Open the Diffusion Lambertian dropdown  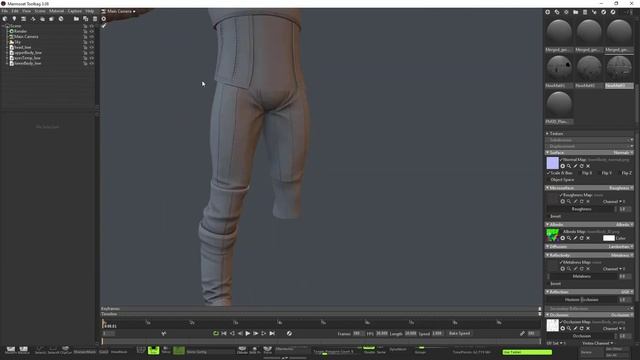(620, 247)
